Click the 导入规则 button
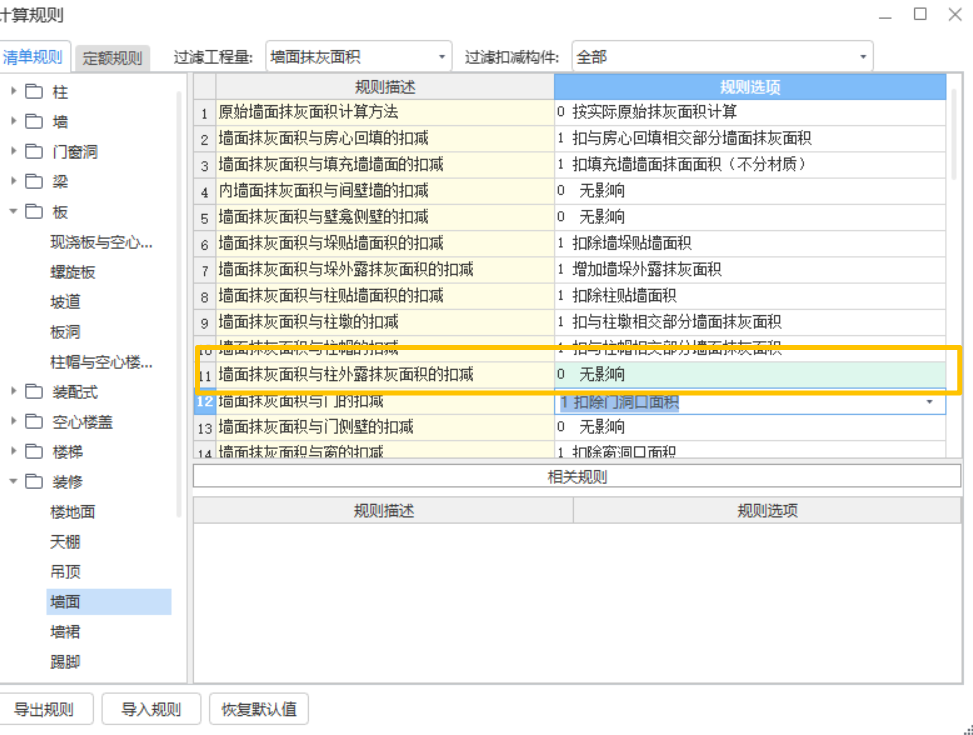 (151, 709)
